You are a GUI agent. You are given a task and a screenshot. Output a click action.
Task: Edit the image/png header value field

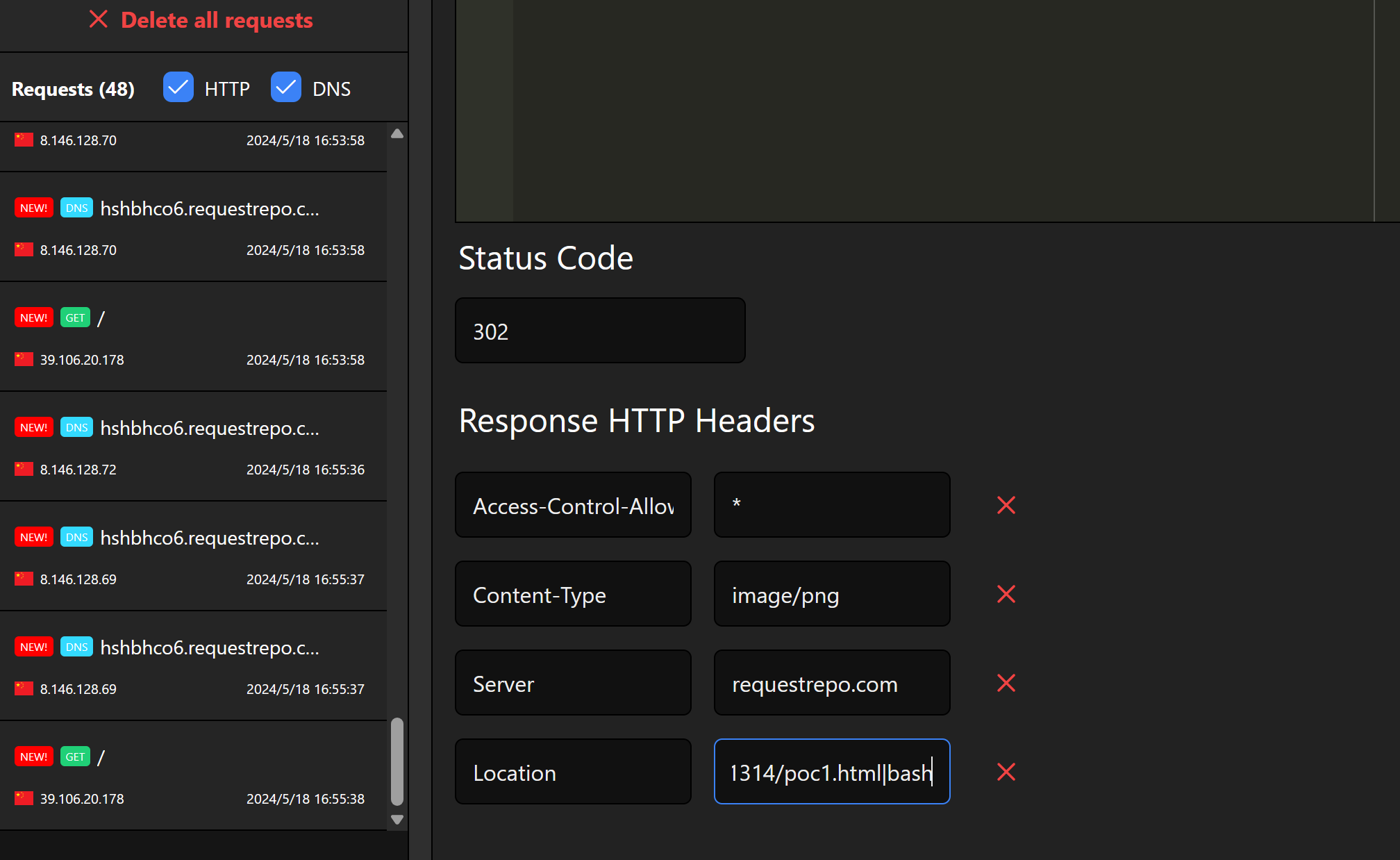pyautogui.click(x=832, y=594)
